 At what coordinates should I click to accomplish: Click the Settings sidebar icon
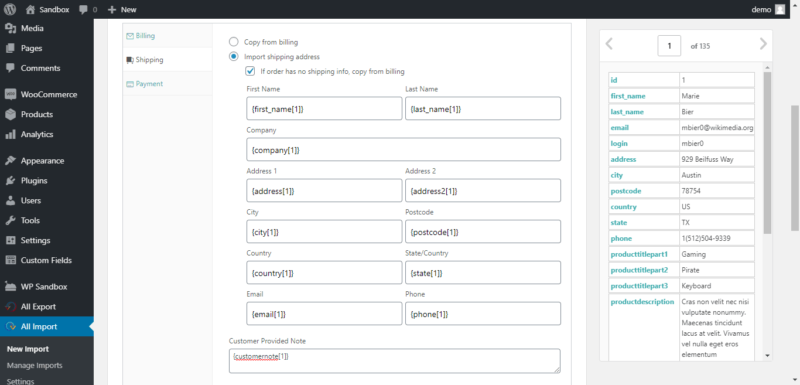point(10,241)
